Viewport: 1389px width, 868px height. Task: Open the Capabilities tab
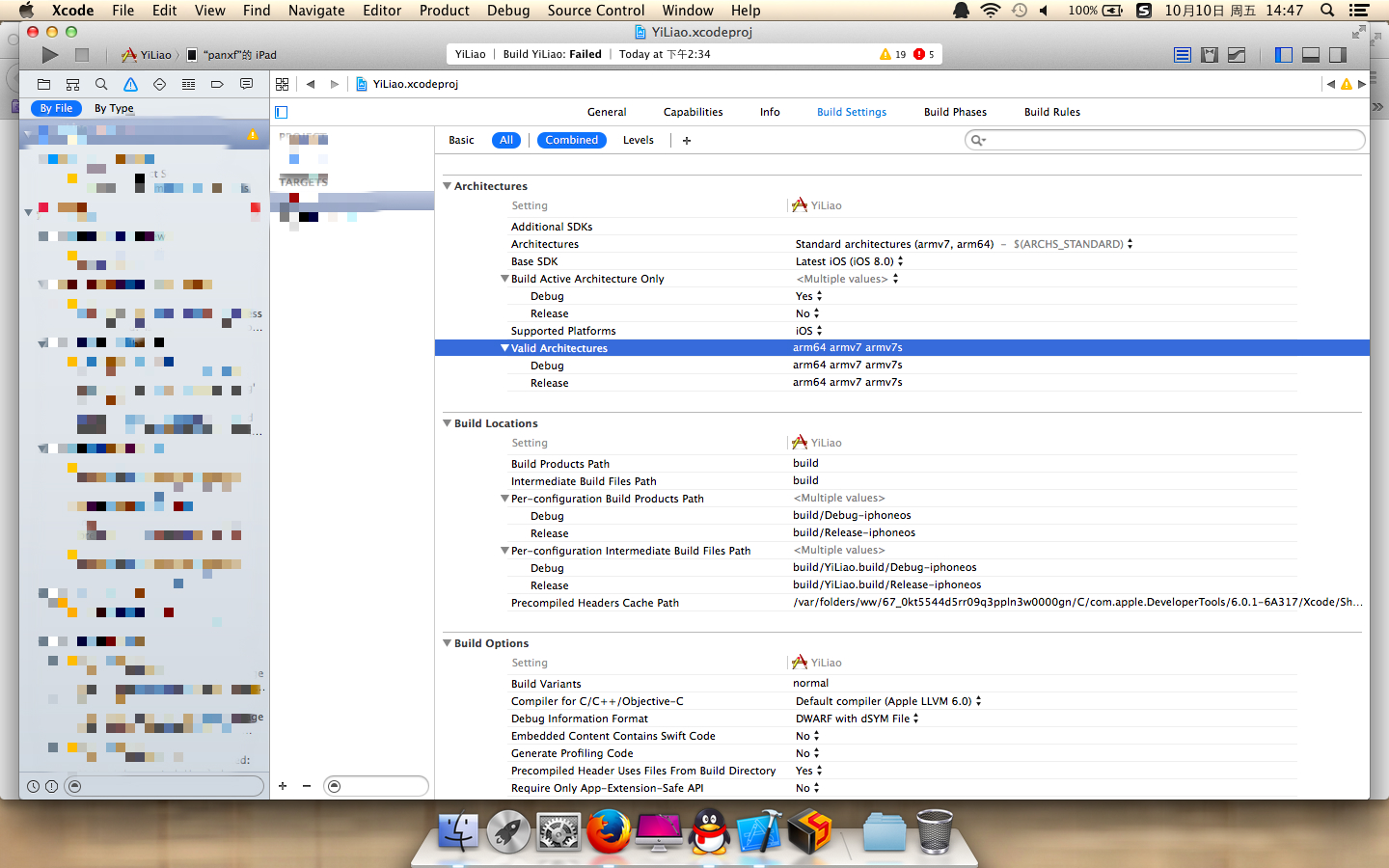693,112
